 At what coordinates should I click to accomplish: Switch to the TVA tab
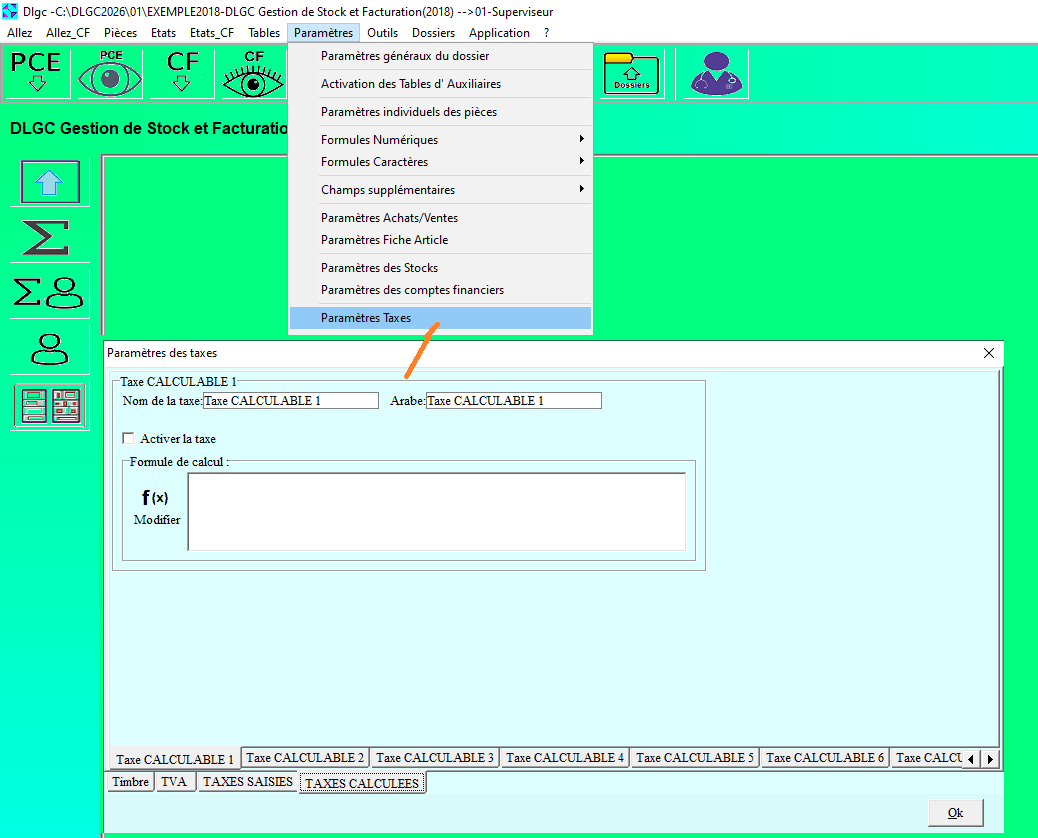174,782
